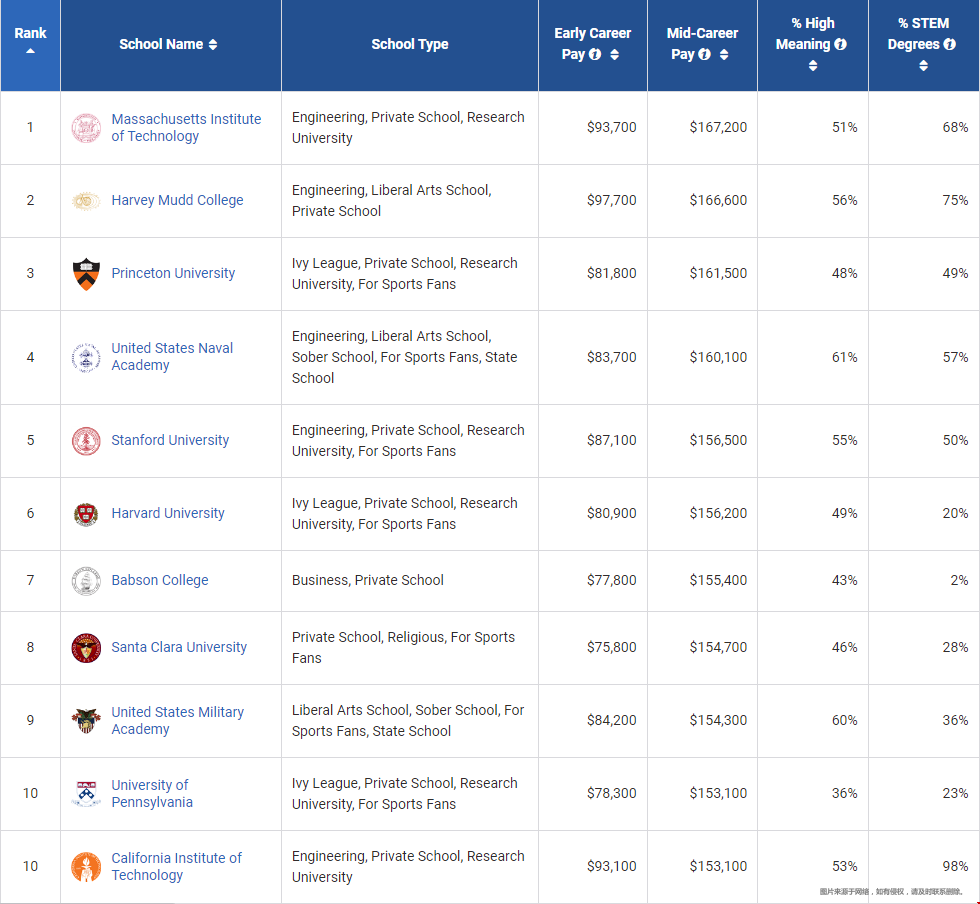Select the 61% high meaning cell
980x904 pixels.
coord(813,358)
